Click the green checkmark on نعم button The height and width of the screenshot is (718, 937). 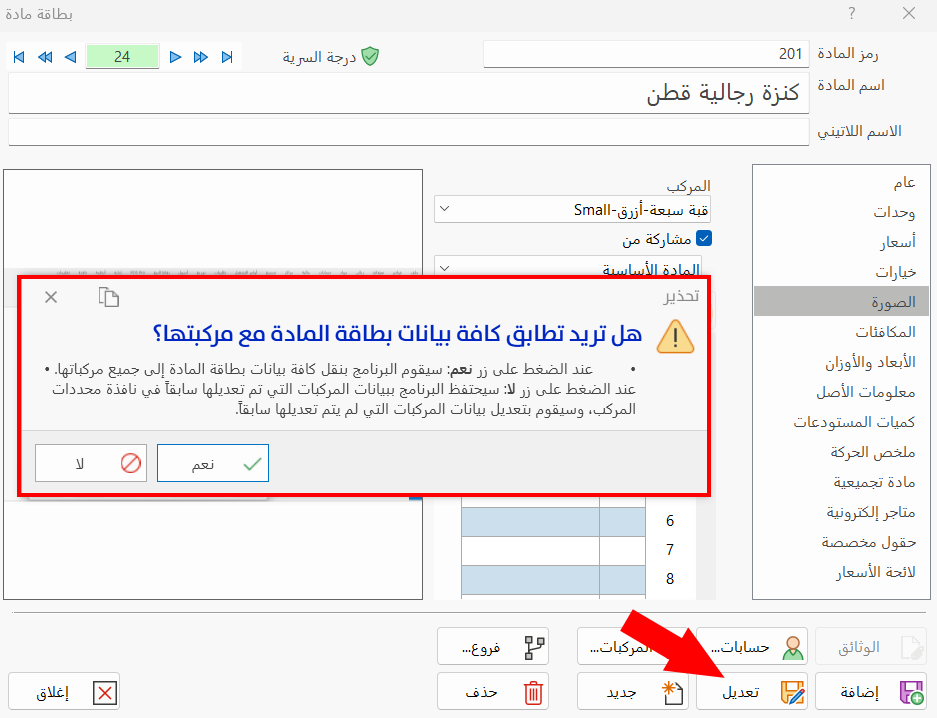pyautogui.click(x=253, y=464)
